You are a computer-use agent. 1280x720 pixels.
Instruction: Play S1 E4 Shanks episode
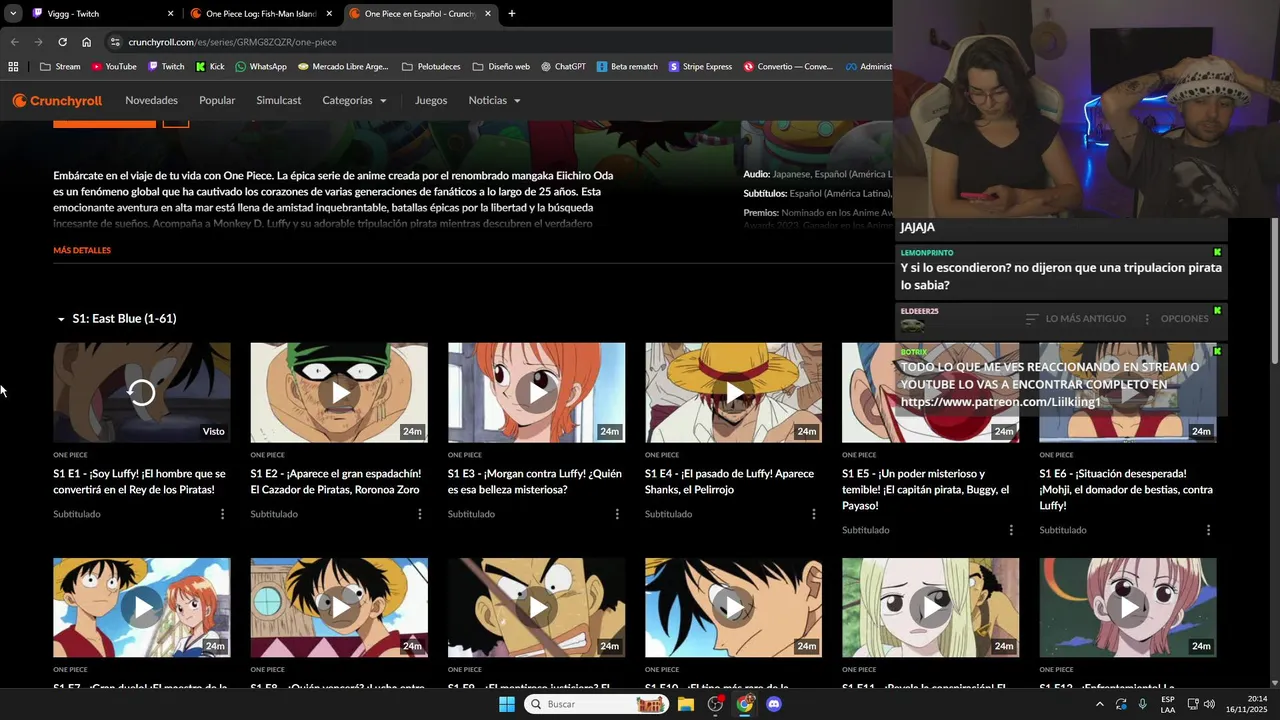pos(733,392)
